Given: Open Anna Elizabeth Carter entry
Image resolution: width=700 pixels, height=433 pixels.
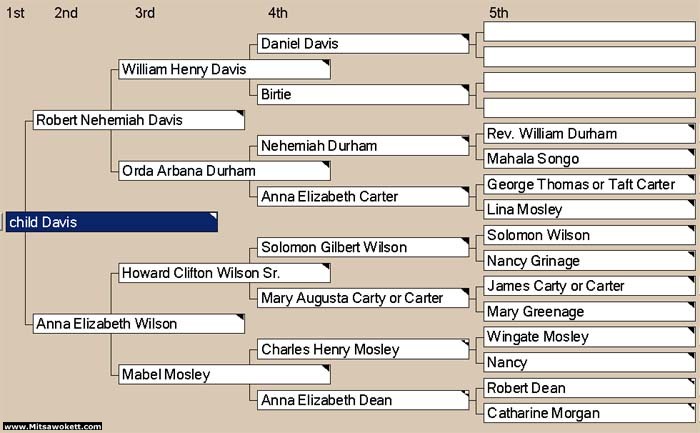Looking at the screenshot, I should [363, 196].
